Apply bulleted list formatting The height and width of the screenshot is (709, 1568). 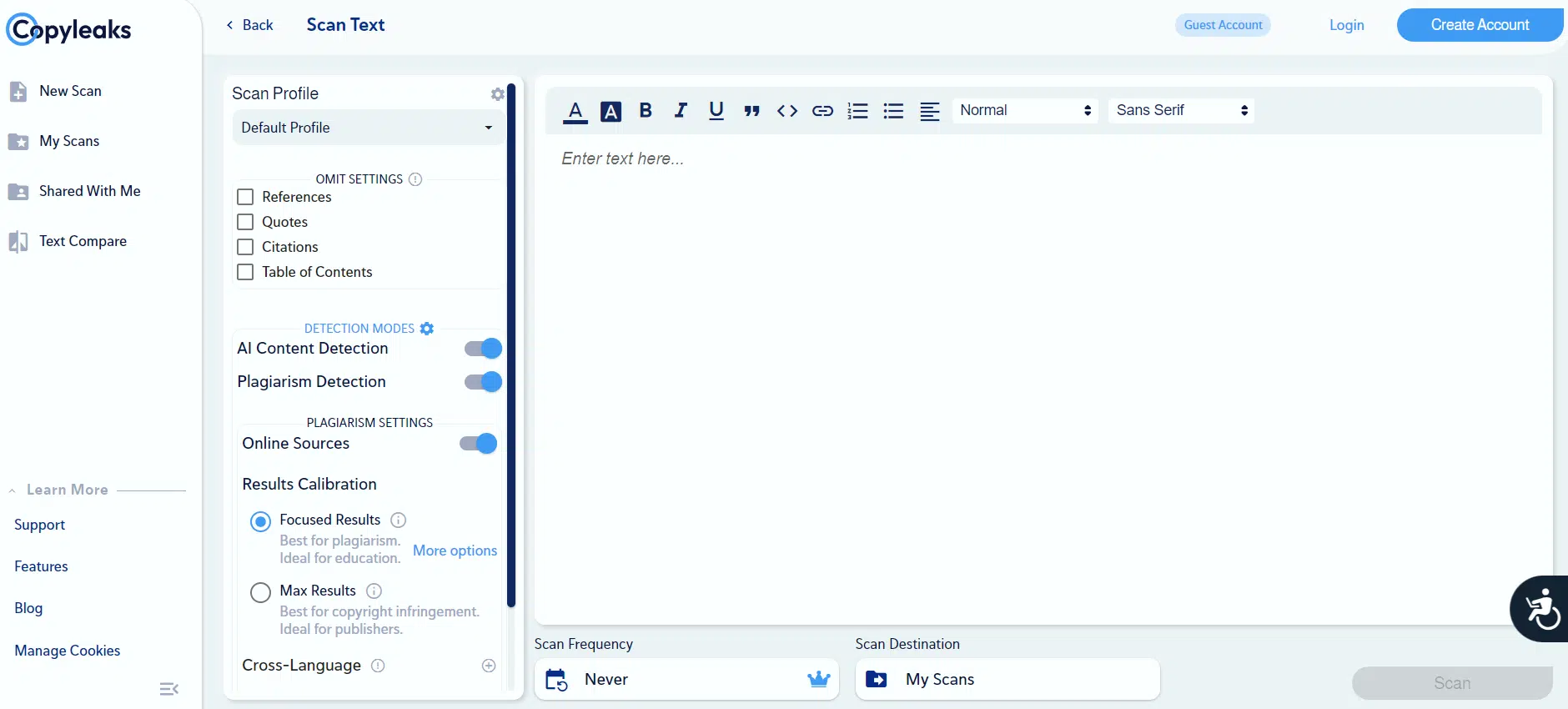pyautogui.click(x=893, y=111)
